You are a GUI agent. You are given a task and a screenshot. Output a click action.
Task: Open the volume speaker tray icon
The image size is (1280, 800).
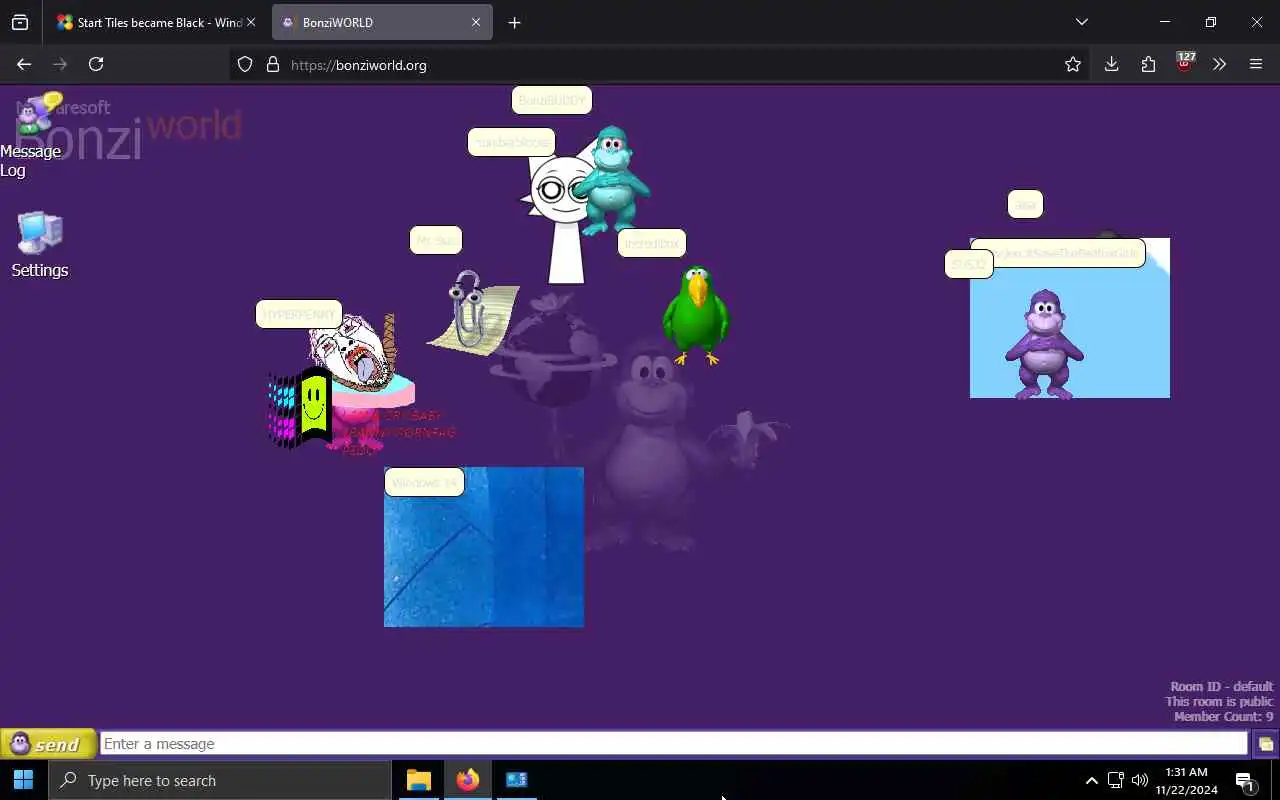[x=1140, y=780]
